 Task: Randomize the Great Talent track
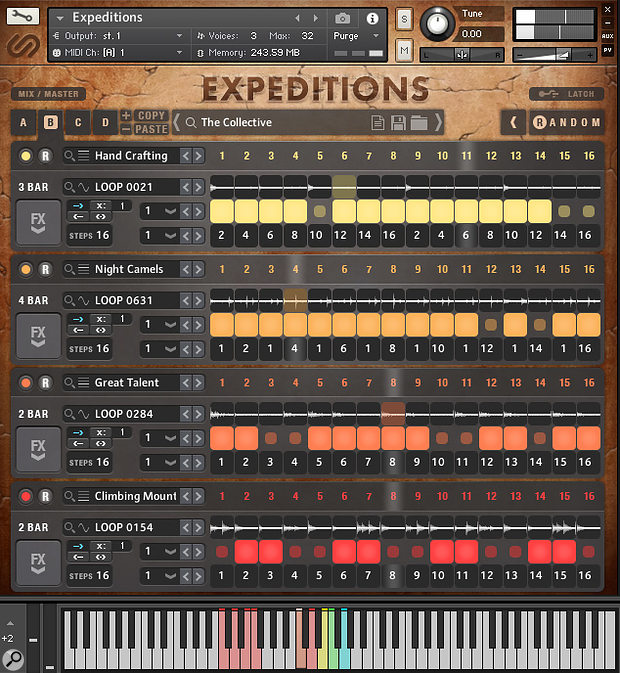45,383
